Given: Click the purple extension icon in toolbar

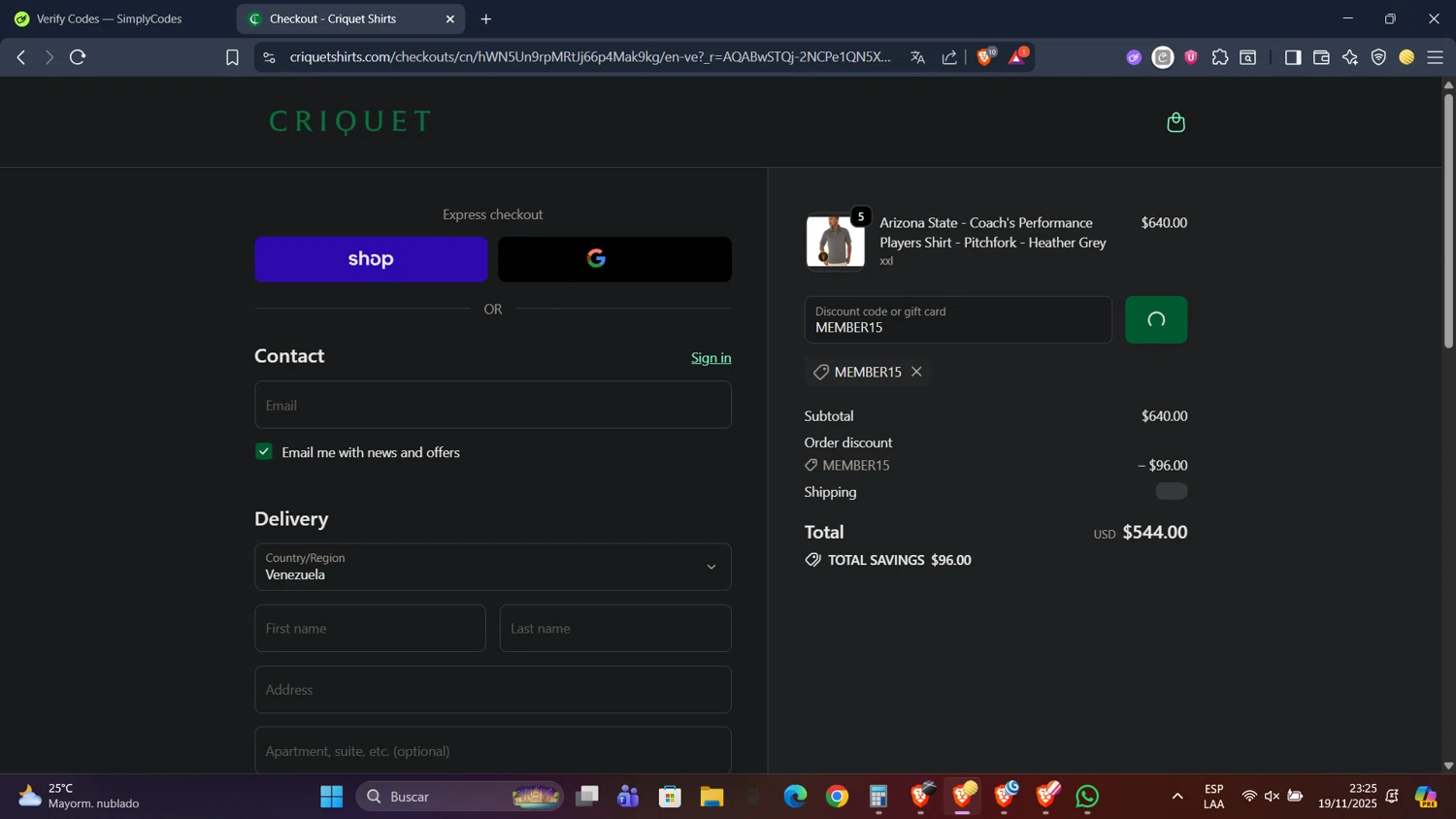Looking at the screenshot, I should pyautogui.click(x=1134, y=57).
